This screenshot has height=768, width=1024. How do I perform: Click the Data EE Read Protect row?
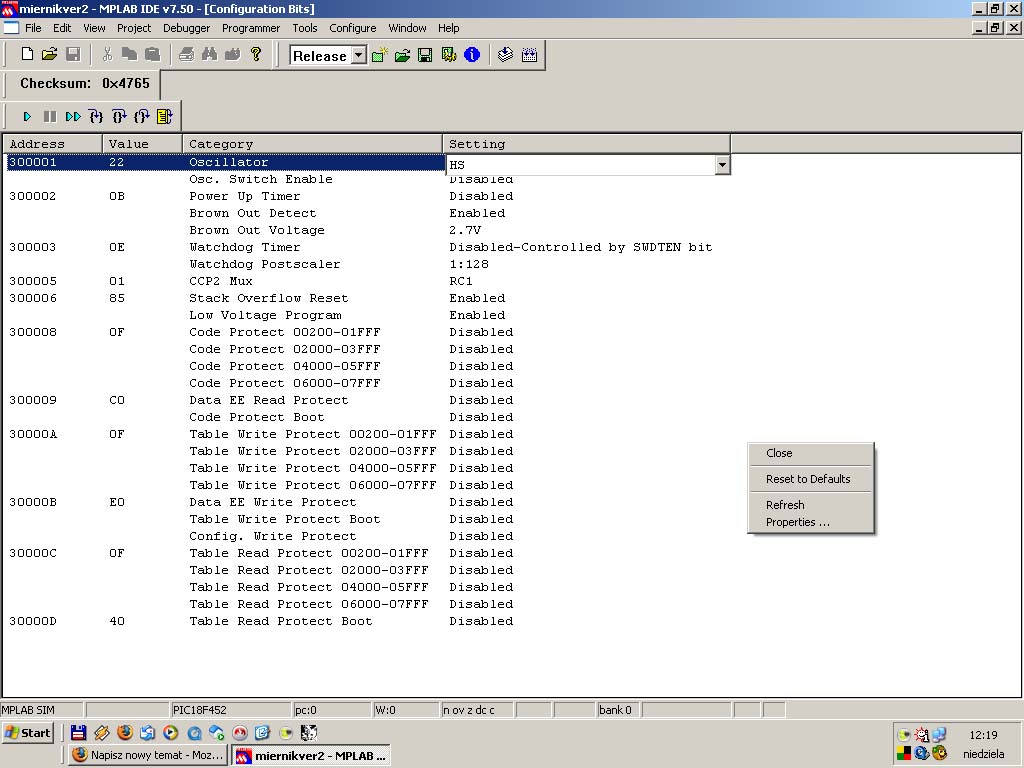point(366,400)
